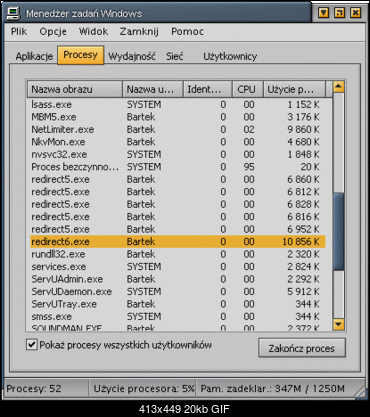Screen dimensions: 370x417
Task: Select the Proces bezczynno... row
Action: tap(177, 167)
